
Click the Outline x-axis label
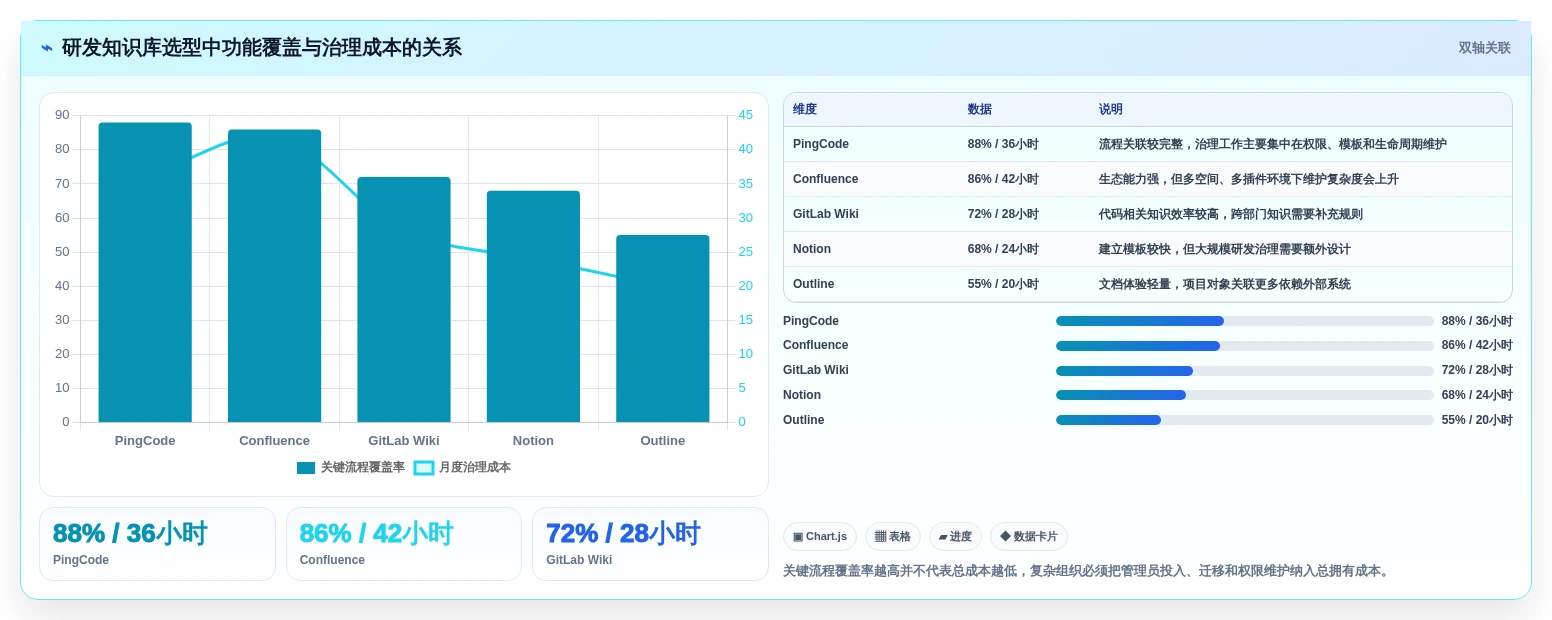pos(662,441)
